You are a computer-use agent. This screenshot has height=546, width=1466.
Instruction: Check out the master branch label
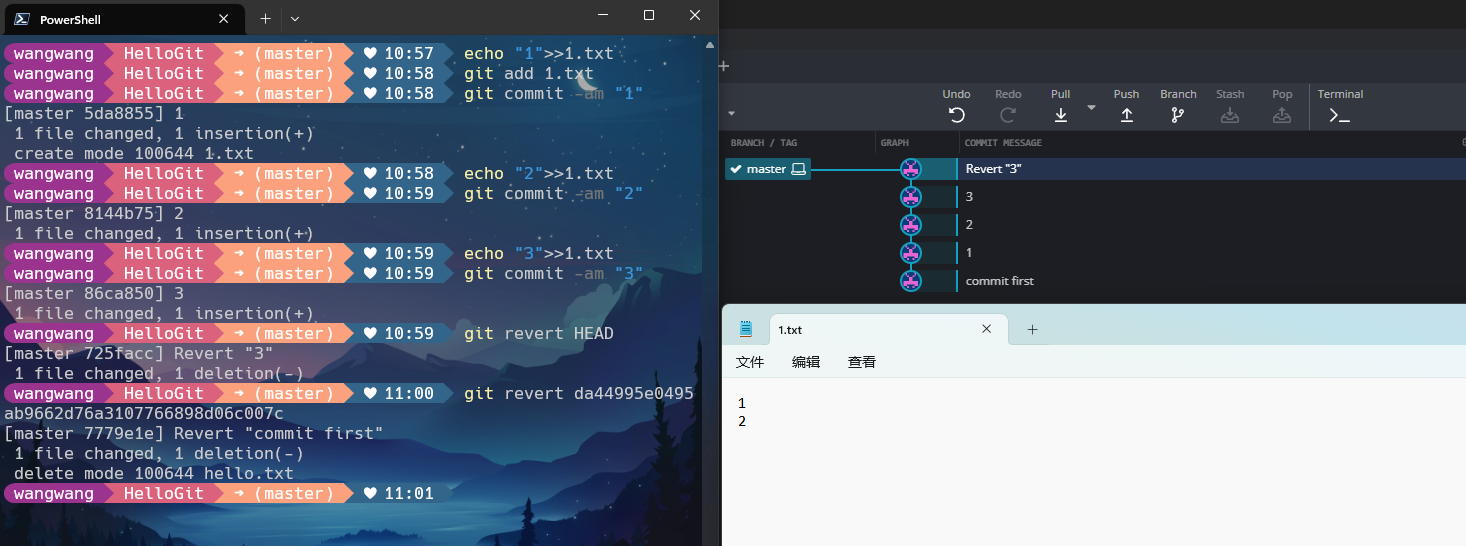(767, 169)
